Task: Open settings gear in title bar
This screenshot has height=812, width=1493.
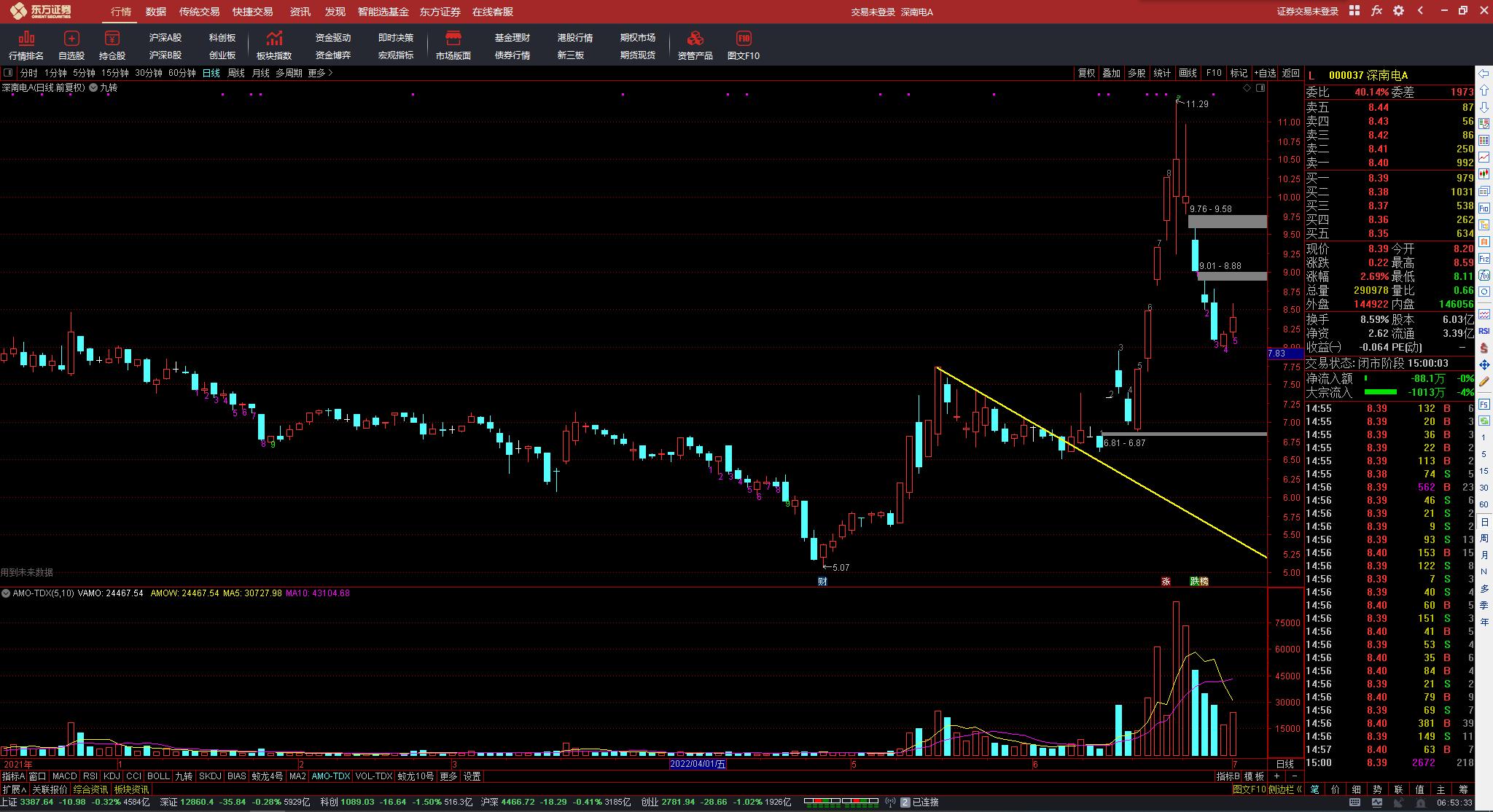Action: coord(1398,11)
